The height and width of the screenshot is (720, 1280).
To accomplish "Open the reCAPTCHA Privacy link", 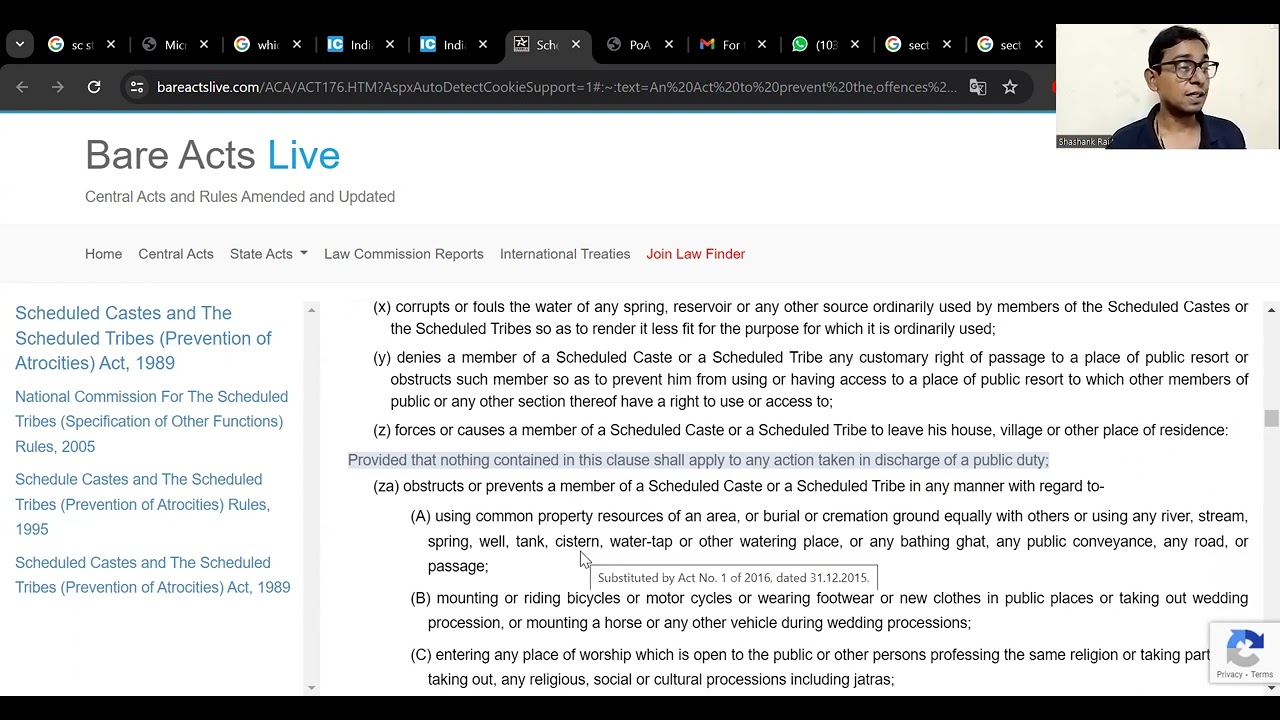I will [x=1231, y=675].
